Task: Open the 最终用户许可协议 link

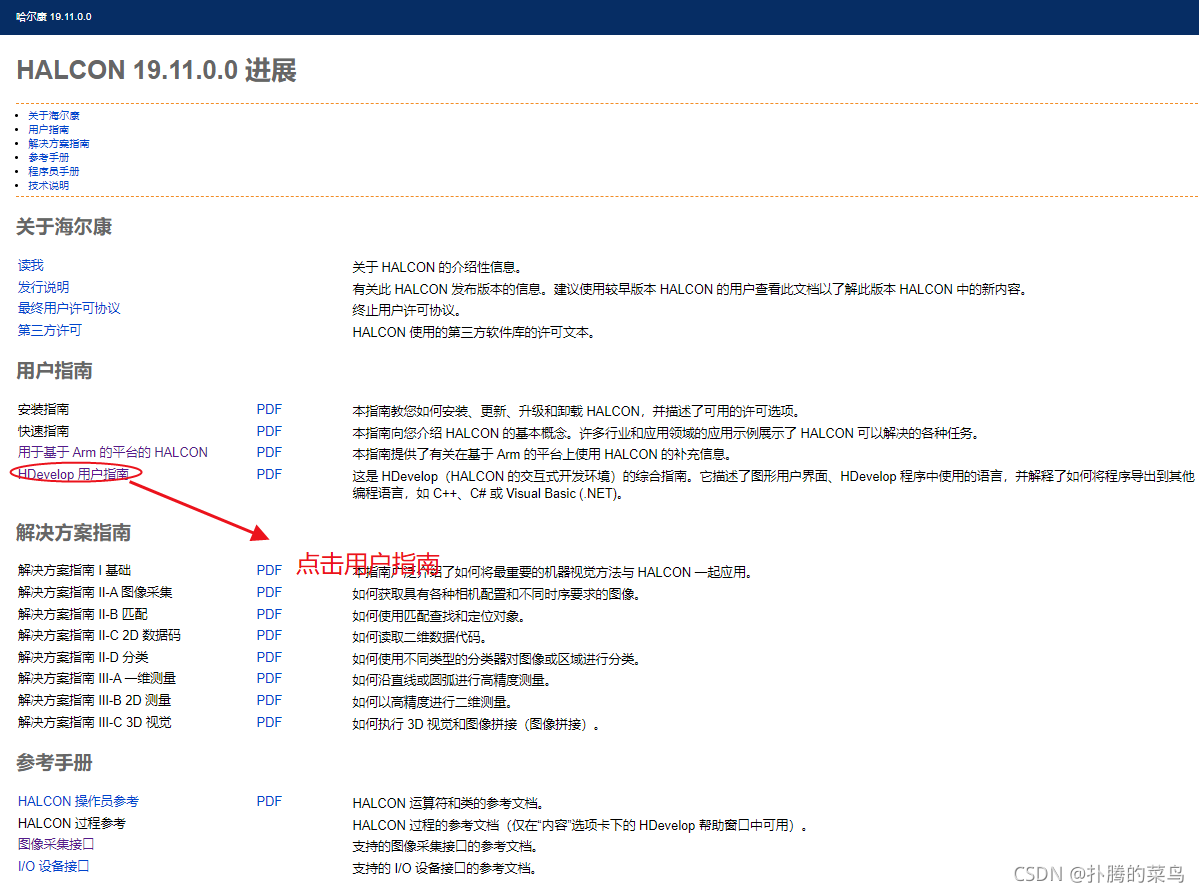Action: pos(69,308)
